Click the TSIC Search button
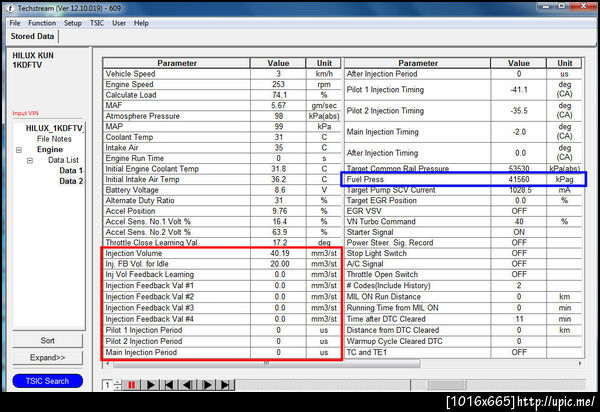The width and height of the screenshot is (600, 412). pos(47,381)
